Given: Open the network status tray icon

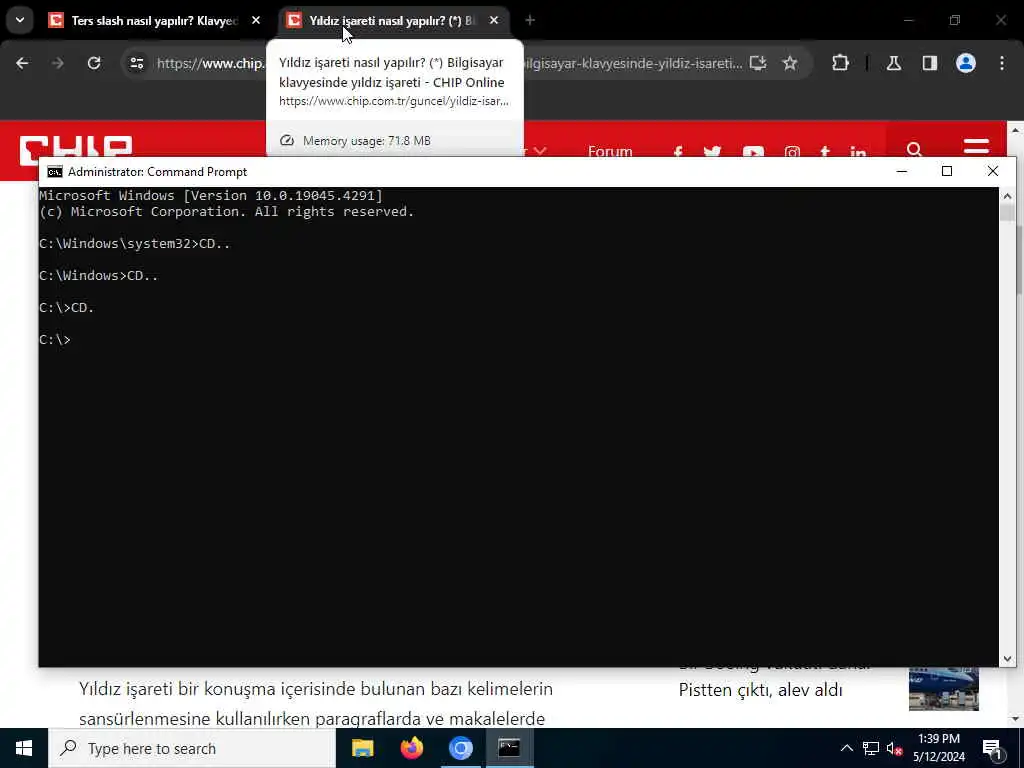Looking at the screenshot, I should [x=871, y=748].
